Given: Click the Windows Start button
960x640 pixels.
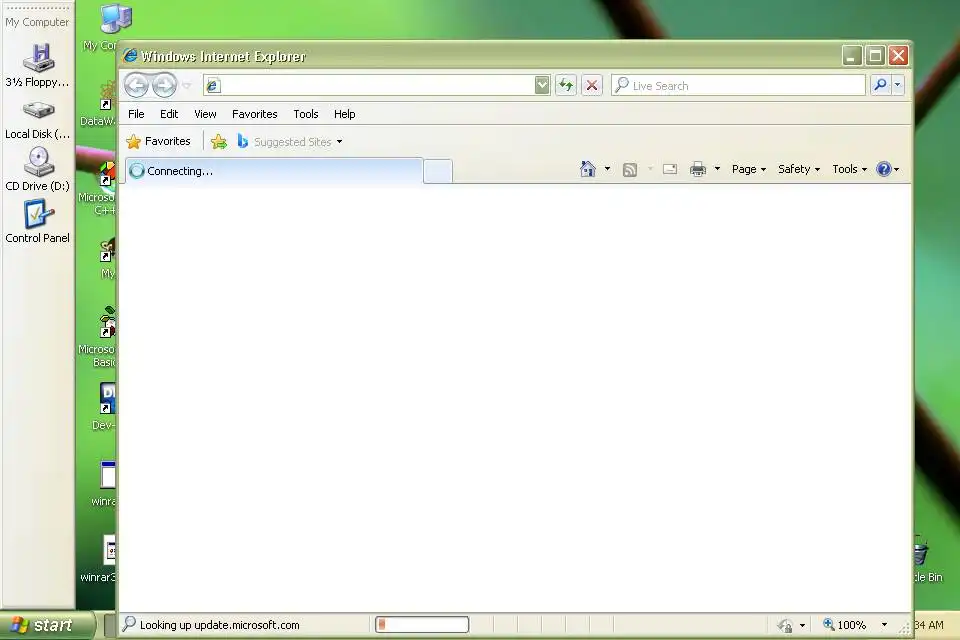Looking at the screenshot, I should click(48, 625).
